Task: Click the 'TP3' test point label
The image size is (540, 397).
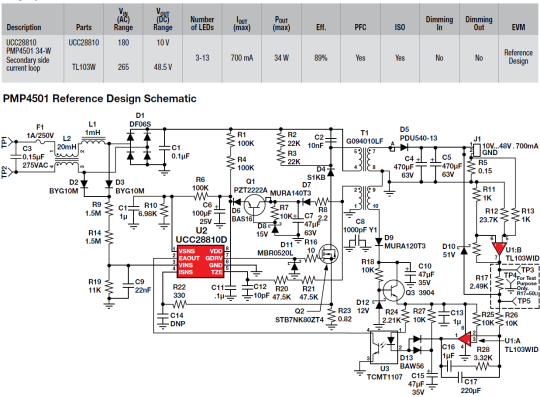Action: [528, 270]
